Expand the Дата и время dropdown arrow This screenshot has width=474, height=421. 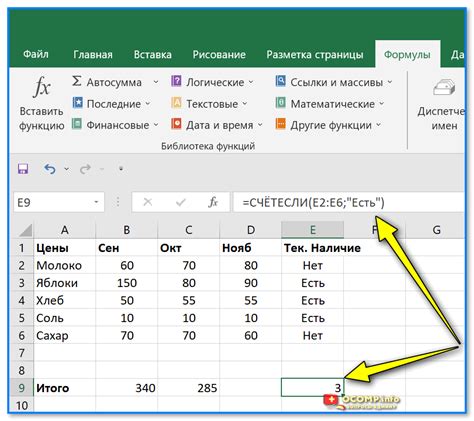pyautogui.click(x=260, y=125)
